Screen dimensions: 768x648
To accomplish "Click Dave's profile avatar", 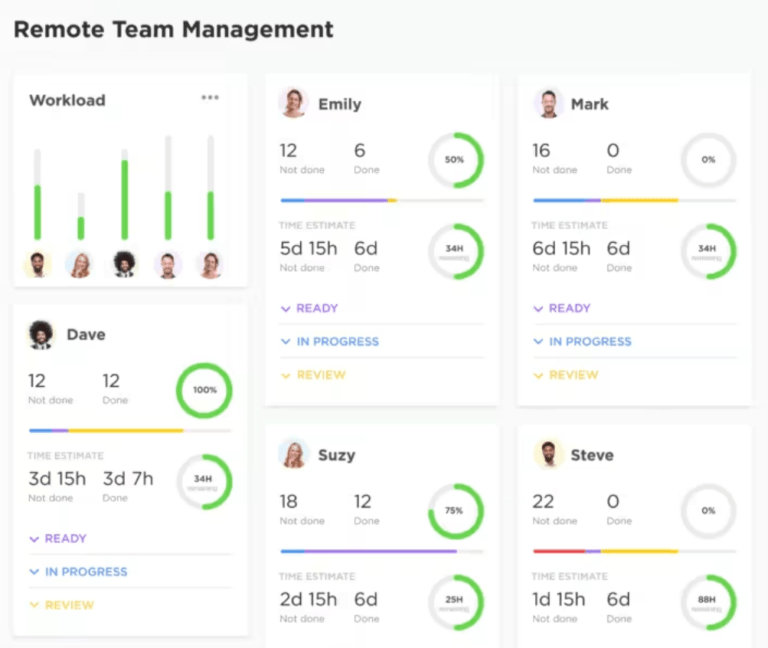I will coord(41,334).
